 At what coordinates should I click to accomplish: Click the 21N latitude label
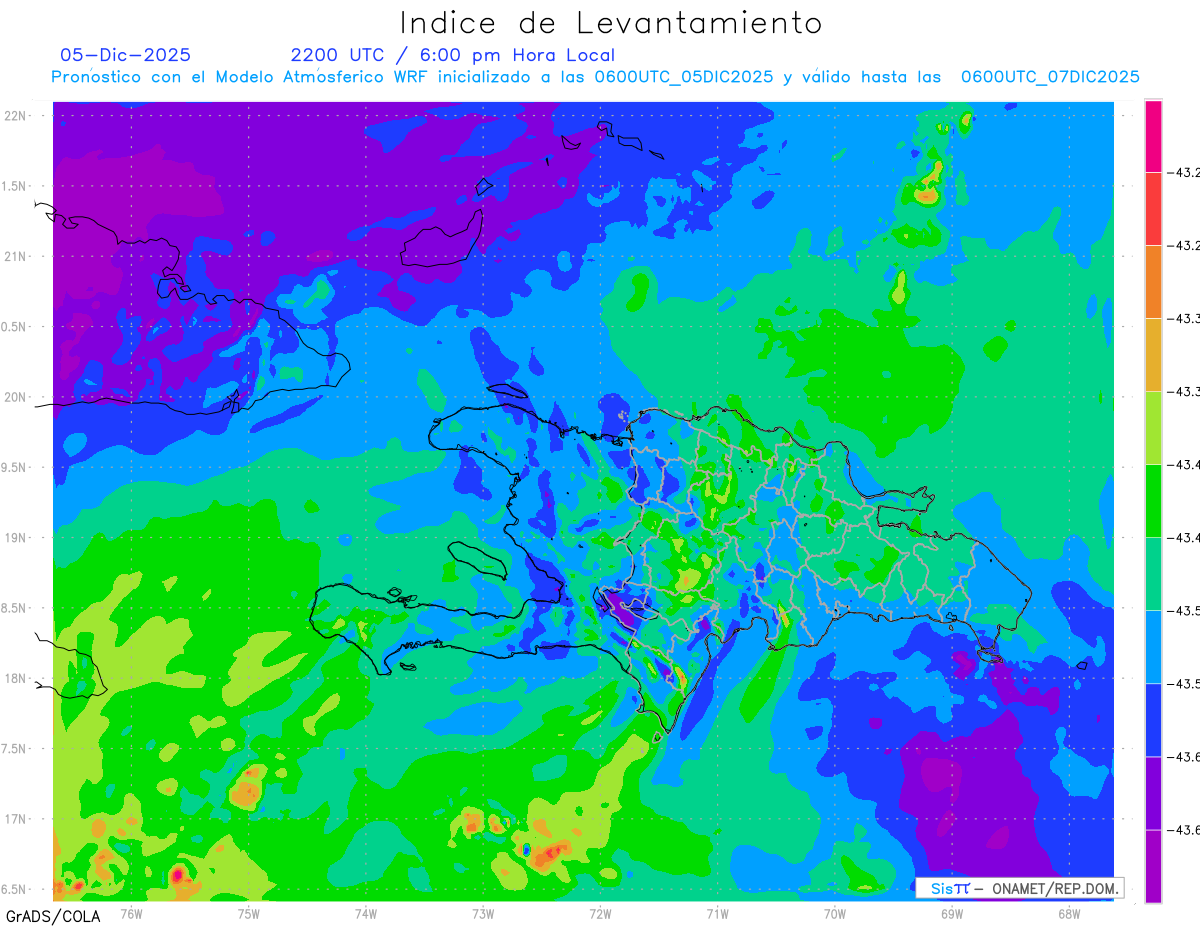point(17,256)
